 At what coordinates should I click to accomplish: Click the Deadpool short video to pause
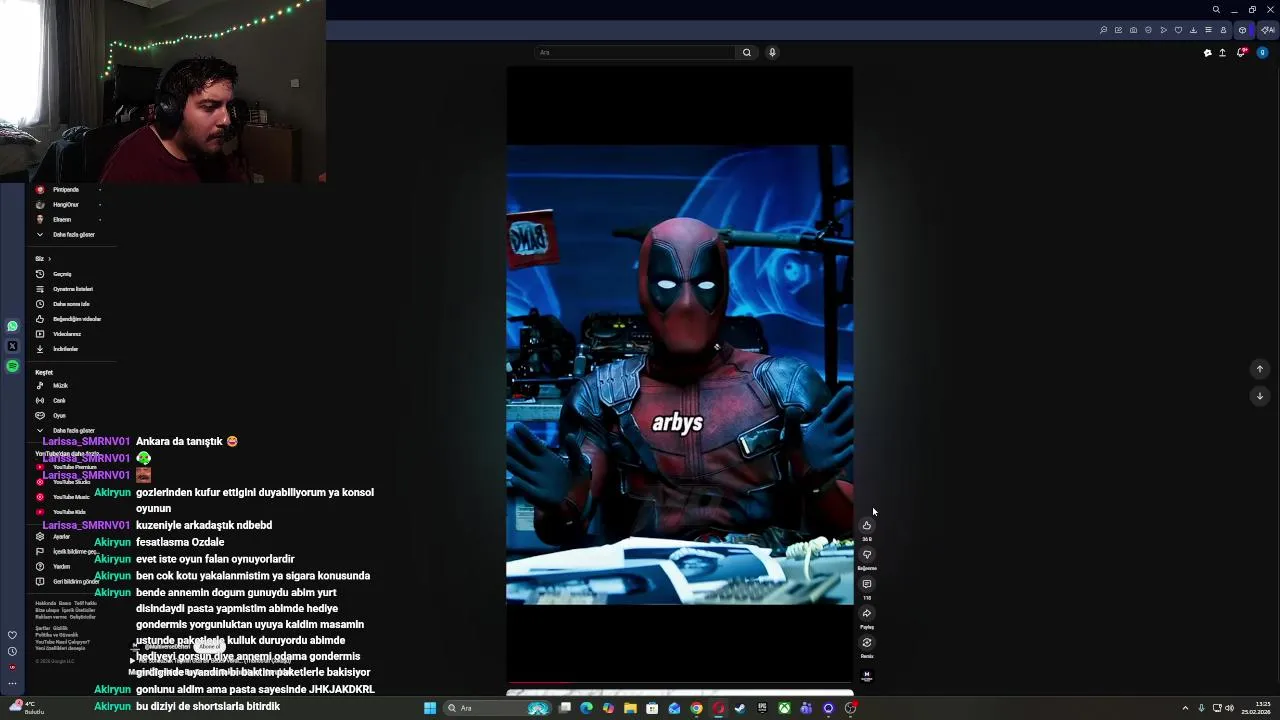(x=680, y=375)
